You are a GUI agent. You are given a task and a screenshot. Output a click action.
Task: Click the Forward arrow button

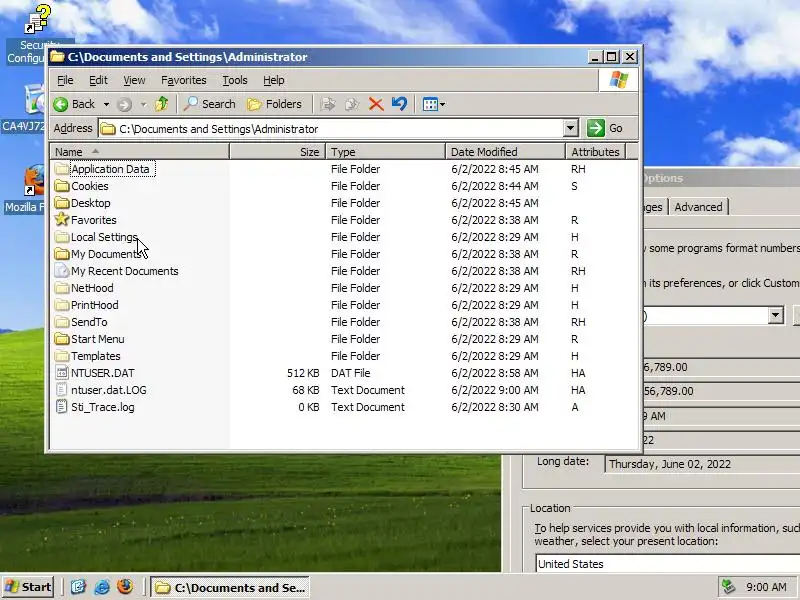click(124, 105)
